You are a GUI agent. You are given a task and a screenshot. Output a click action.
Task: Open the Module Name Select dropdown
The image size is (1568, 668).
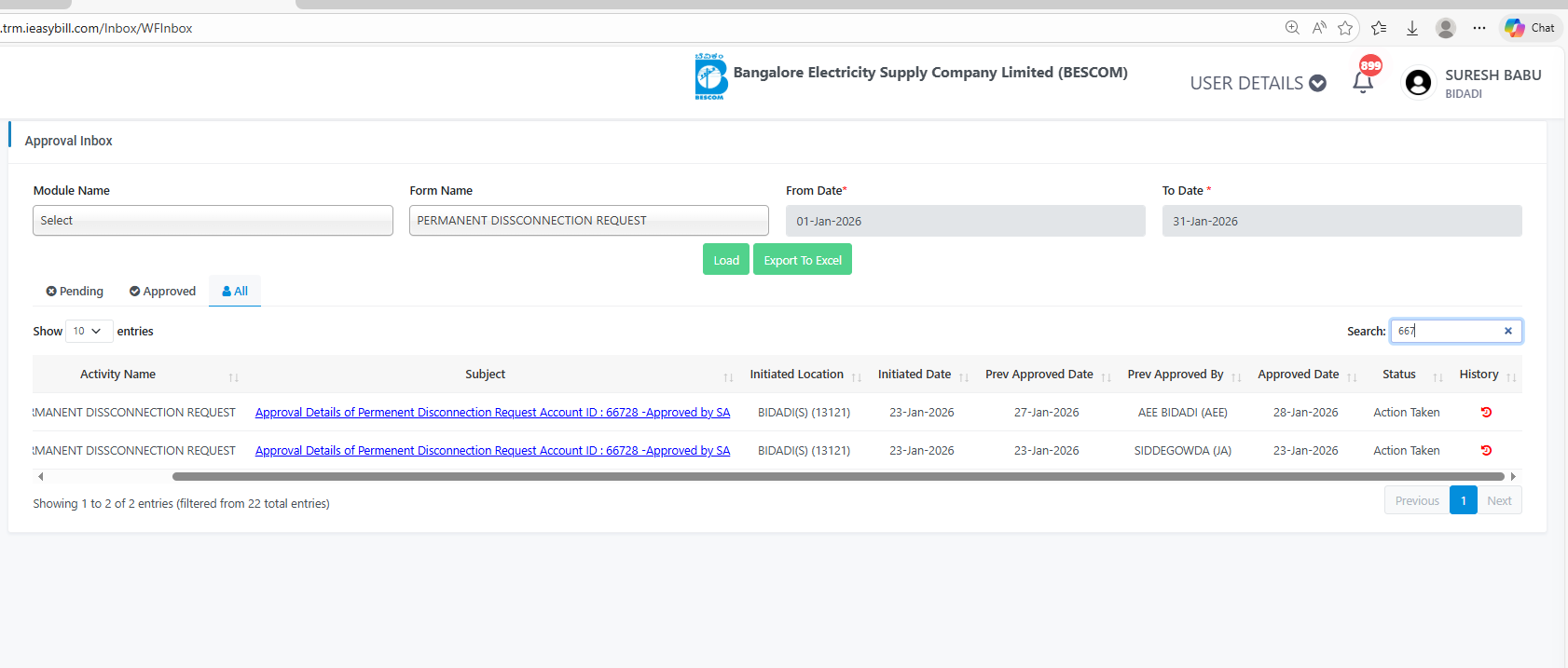coord(213,221)
